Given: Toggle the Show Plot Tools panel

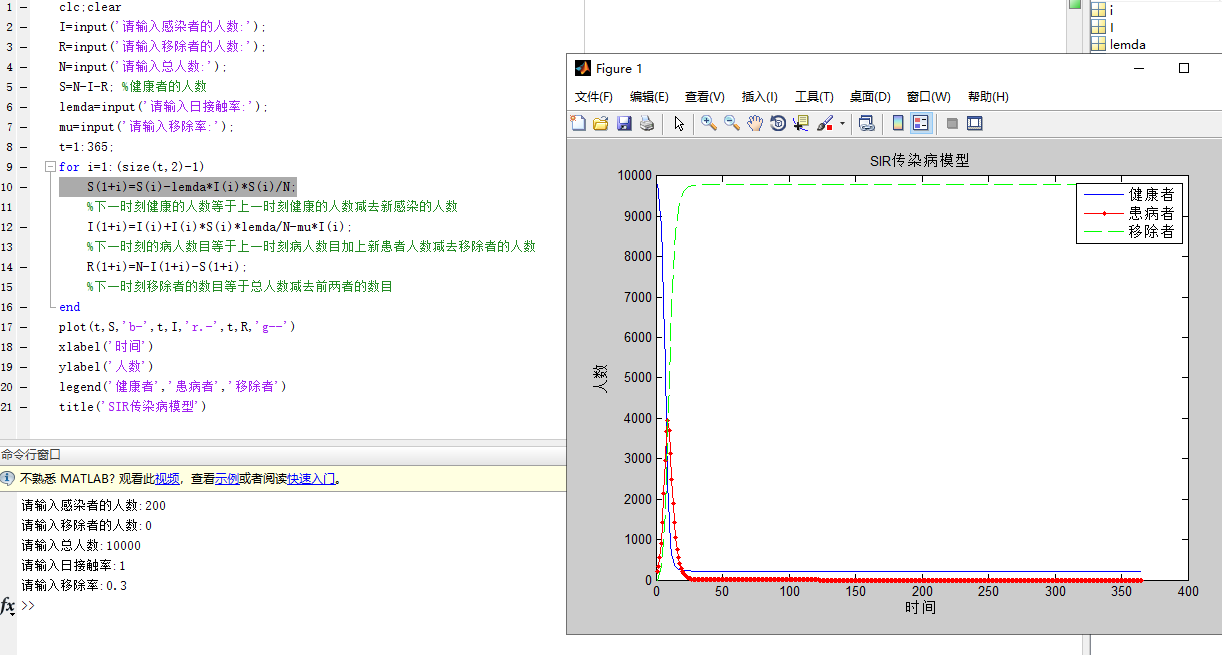Looking at the screenshot, I should tap(975, 123).
